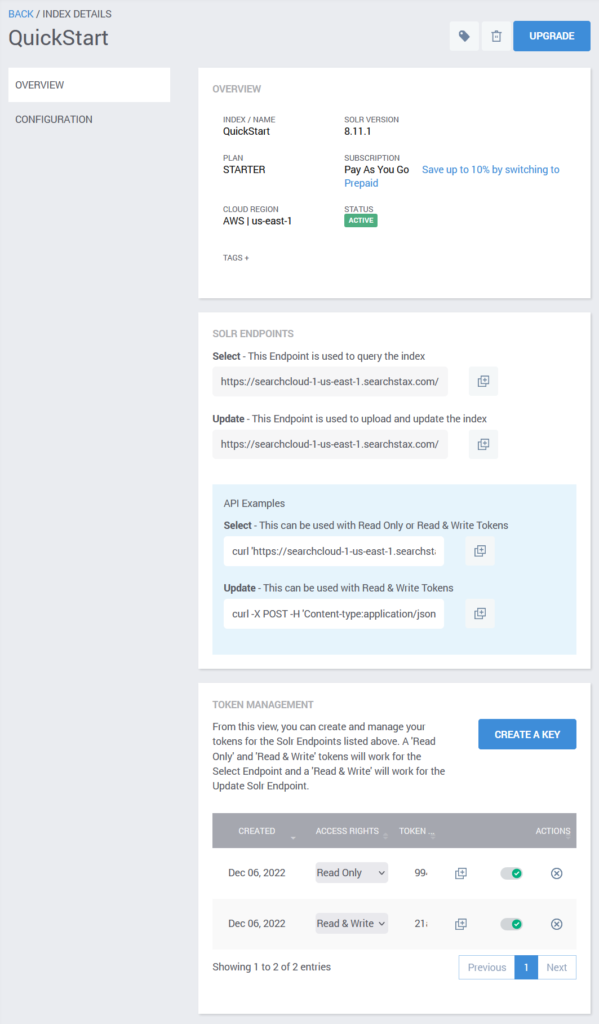
Task: Copy the Read & Write token
Action: pyautogui.click(x=461, y=924)
